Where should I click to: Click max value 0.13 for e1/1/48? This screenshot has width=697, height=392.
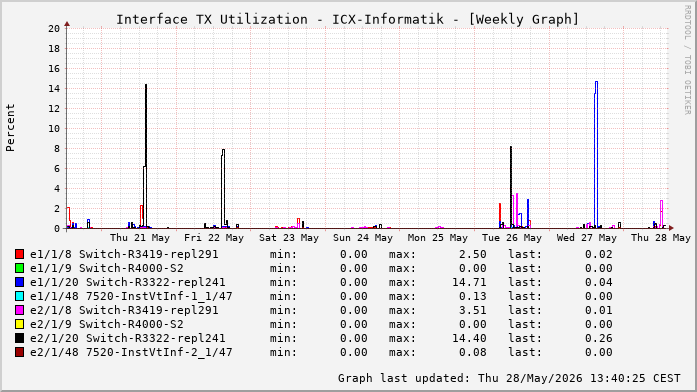(x=473, y=296)
